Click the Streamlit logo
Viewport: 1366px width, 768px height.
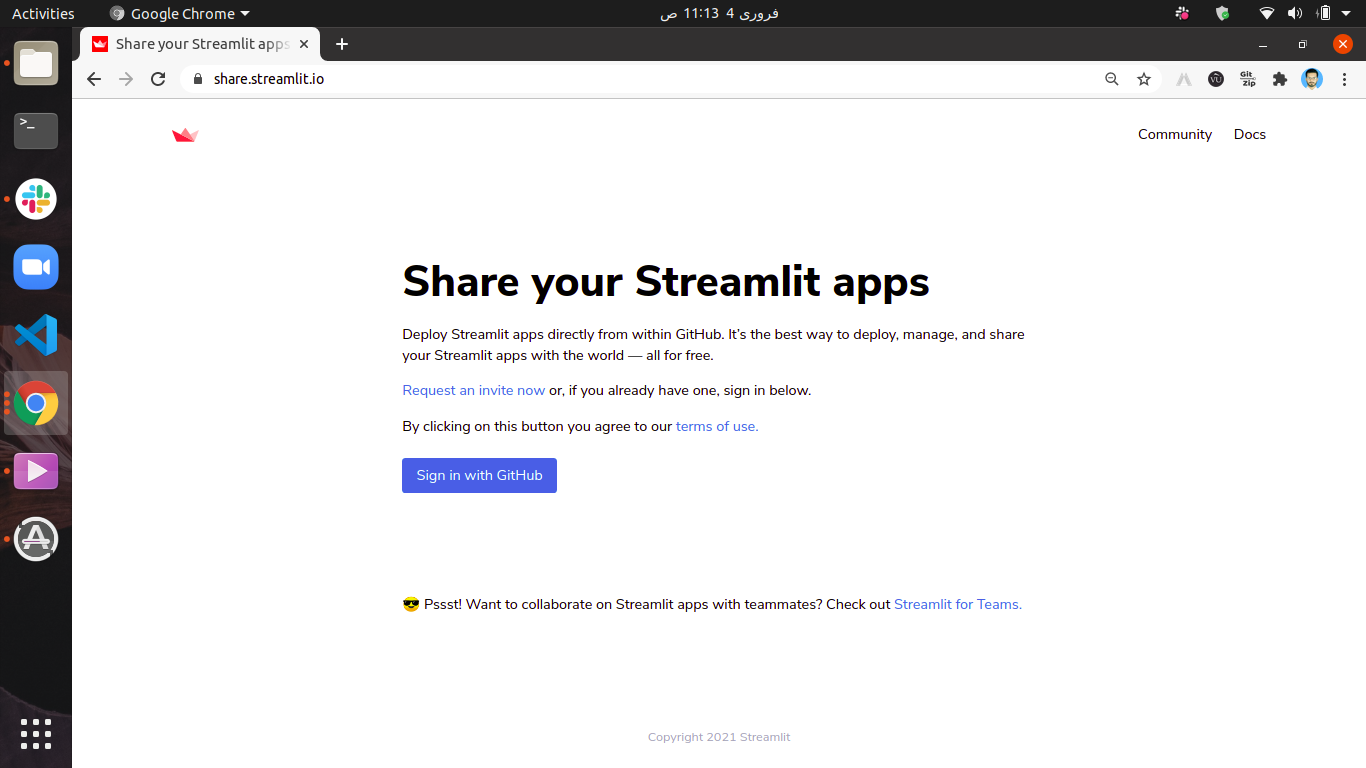[x=185, y=134]
